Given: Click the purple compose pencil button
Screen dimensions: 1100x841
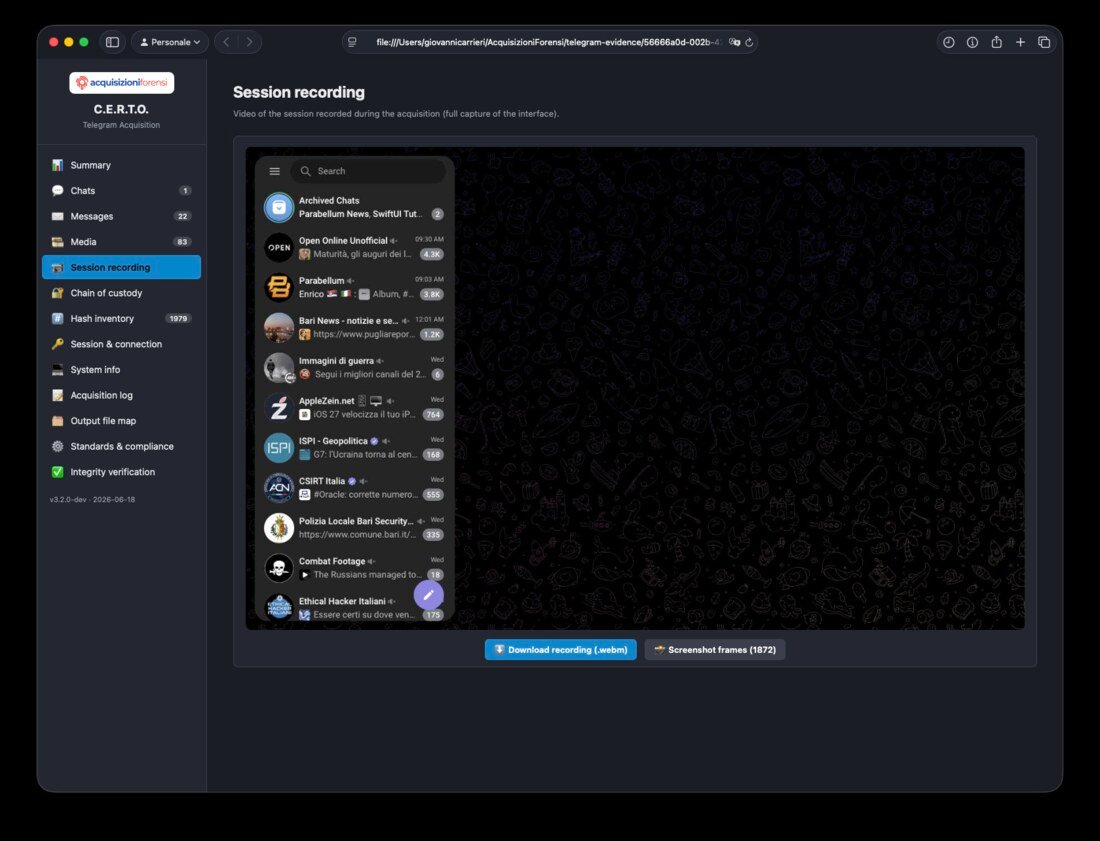Looking at the screenshot, I should tap(429, 595).
